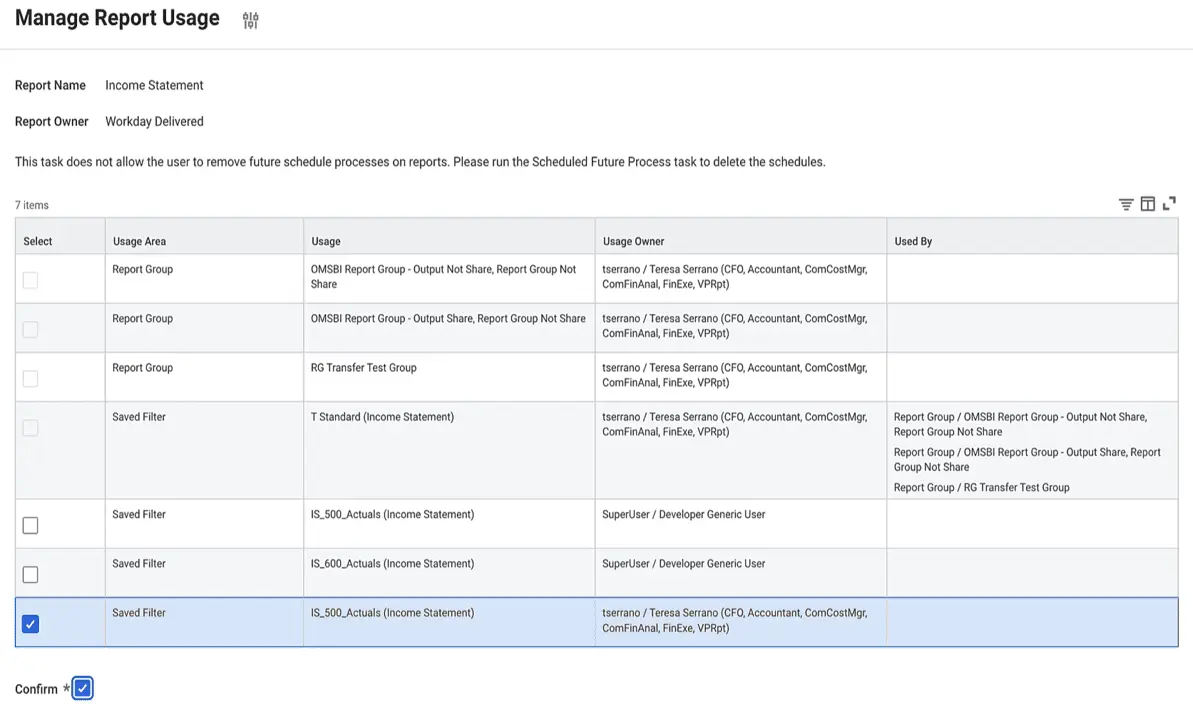Image resolution: width=1193 pixels, height=711 pixels.
Task: Open the column preferences grid icon
Action: 1147,204
